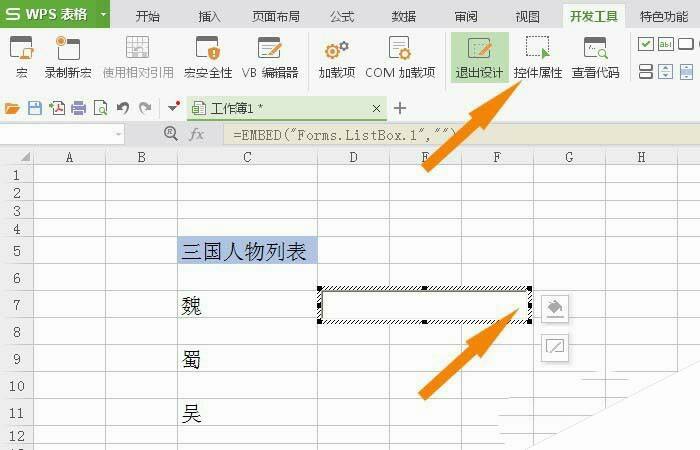Export to PDF icon
This screenshot has height=450, width=700.
[57, 108]
